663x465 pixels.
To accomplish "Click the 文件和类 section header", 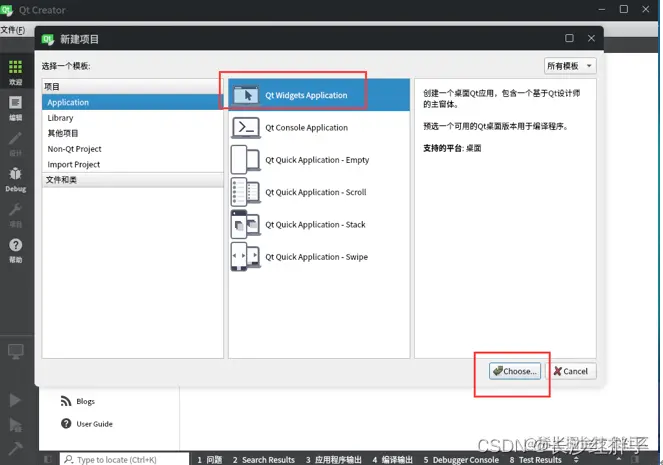I will (132, 180).
